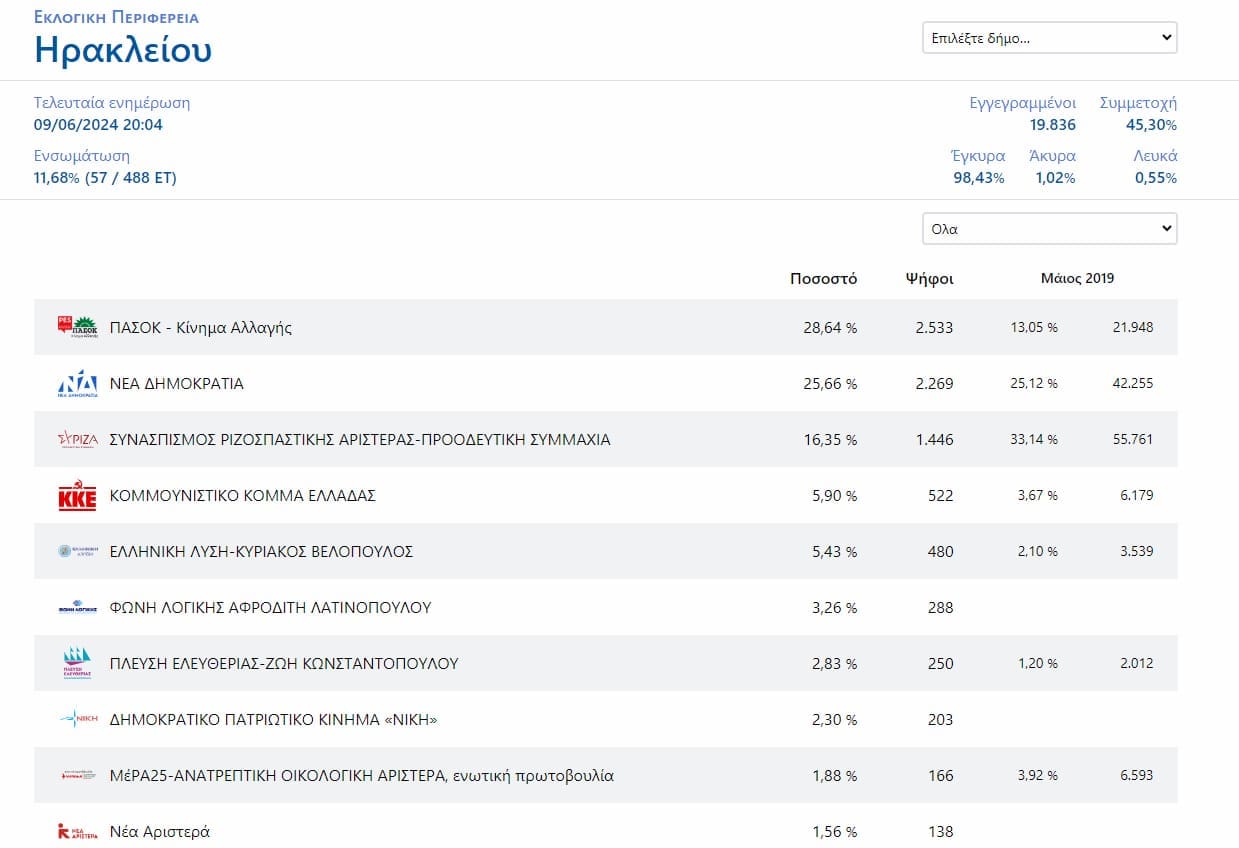The height and width of the screenshot is (848, 1239).
Task: Click the Ποσοστό column header
Action: (x=823, y=279)
